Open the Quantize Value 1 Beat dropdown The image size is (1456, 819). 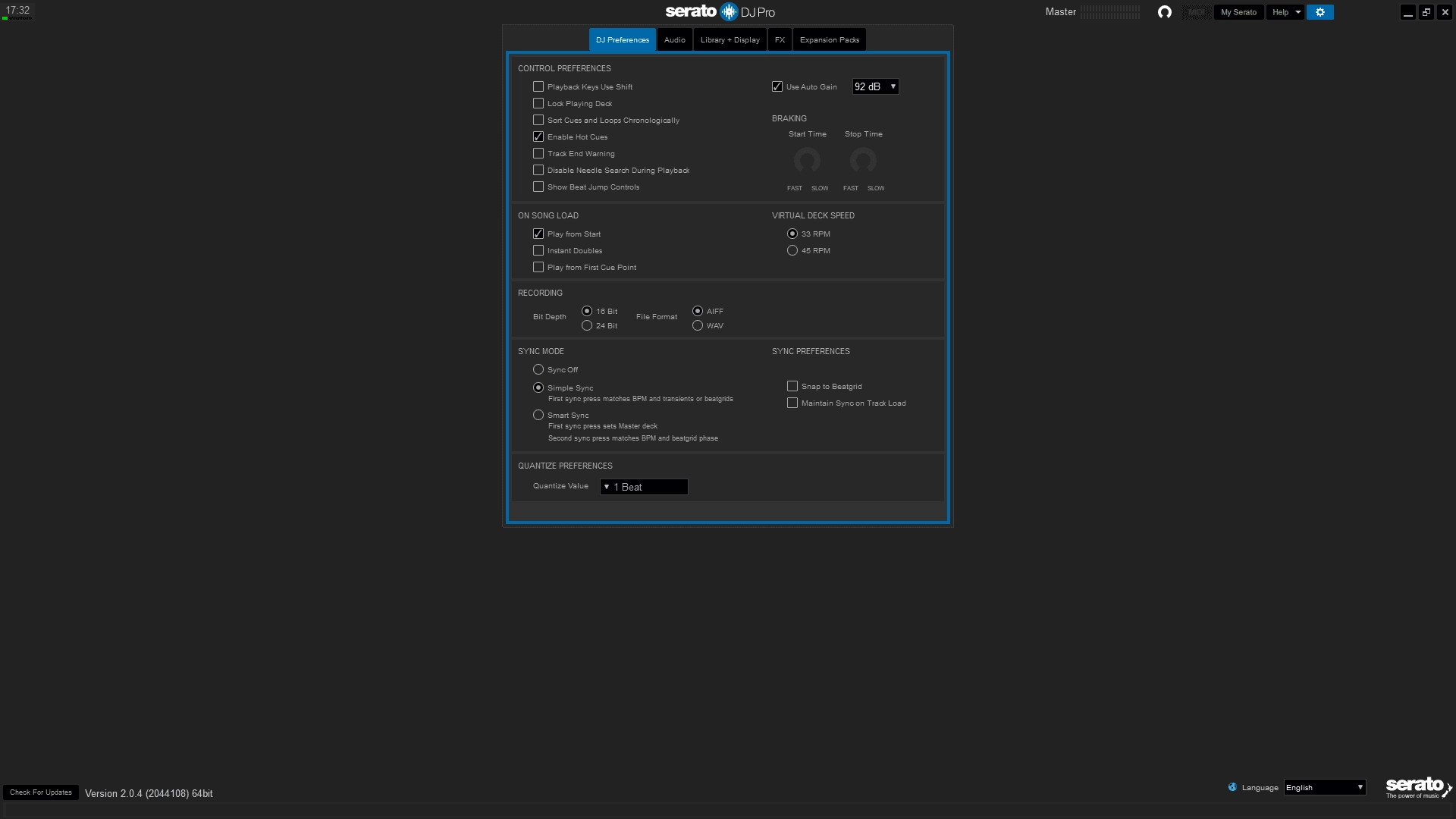644,487
